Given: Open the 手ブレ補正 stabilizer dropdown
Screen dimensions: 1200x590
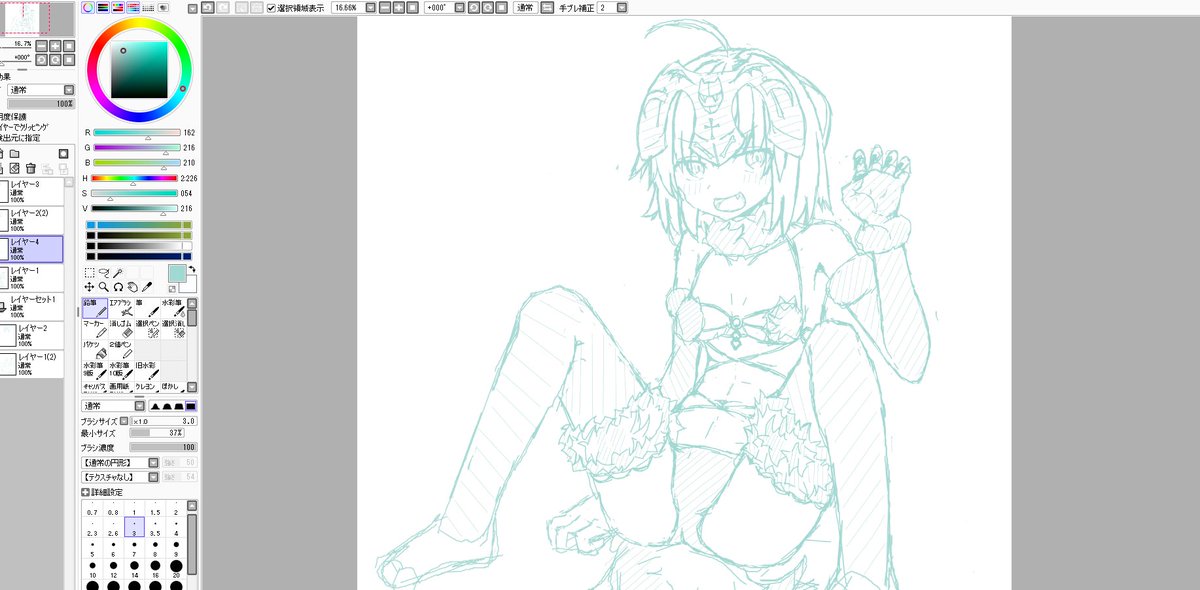Looking at the screenshot, I should pos(622,7).
